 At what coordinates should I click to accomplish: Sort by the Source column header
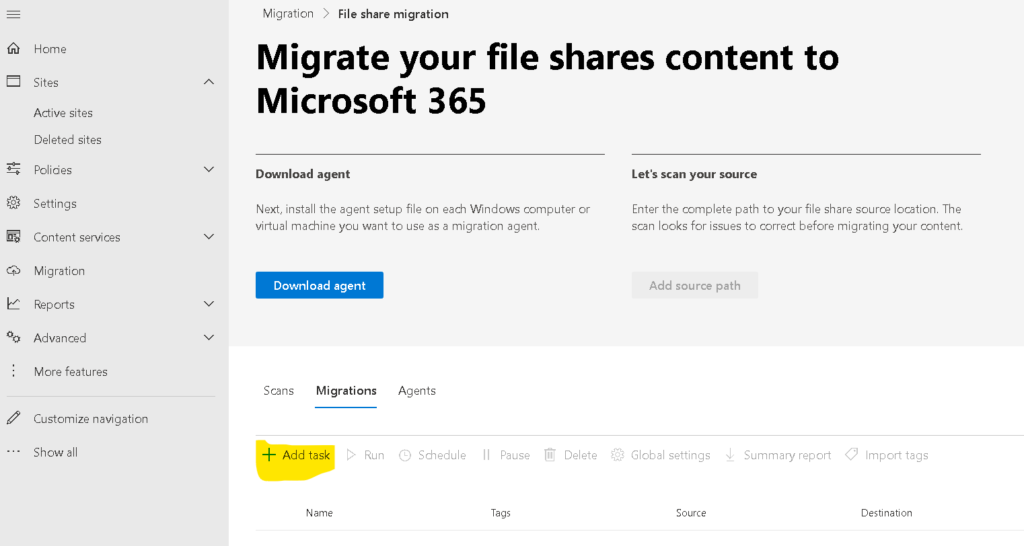pyautogui.click(x=691, y=513)
